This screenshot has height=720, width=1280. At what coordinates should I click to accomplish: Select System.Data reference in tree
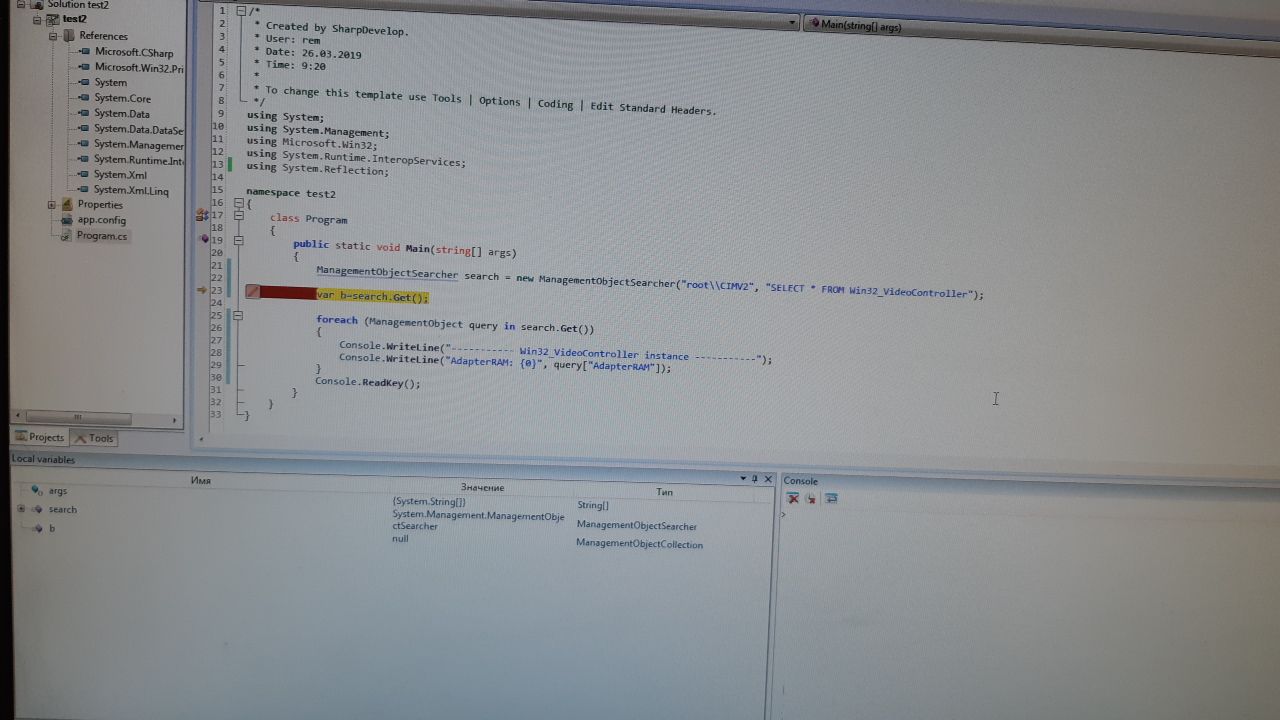[122, 114]
